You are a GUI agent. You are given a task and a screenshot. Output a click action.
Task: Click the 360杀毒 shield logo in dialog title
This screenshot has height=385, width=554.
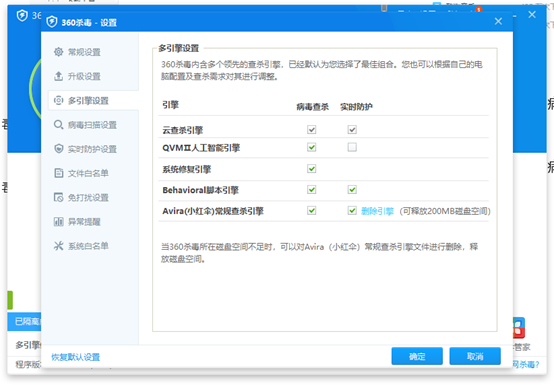pyautogui.click(x=52, y=22)
